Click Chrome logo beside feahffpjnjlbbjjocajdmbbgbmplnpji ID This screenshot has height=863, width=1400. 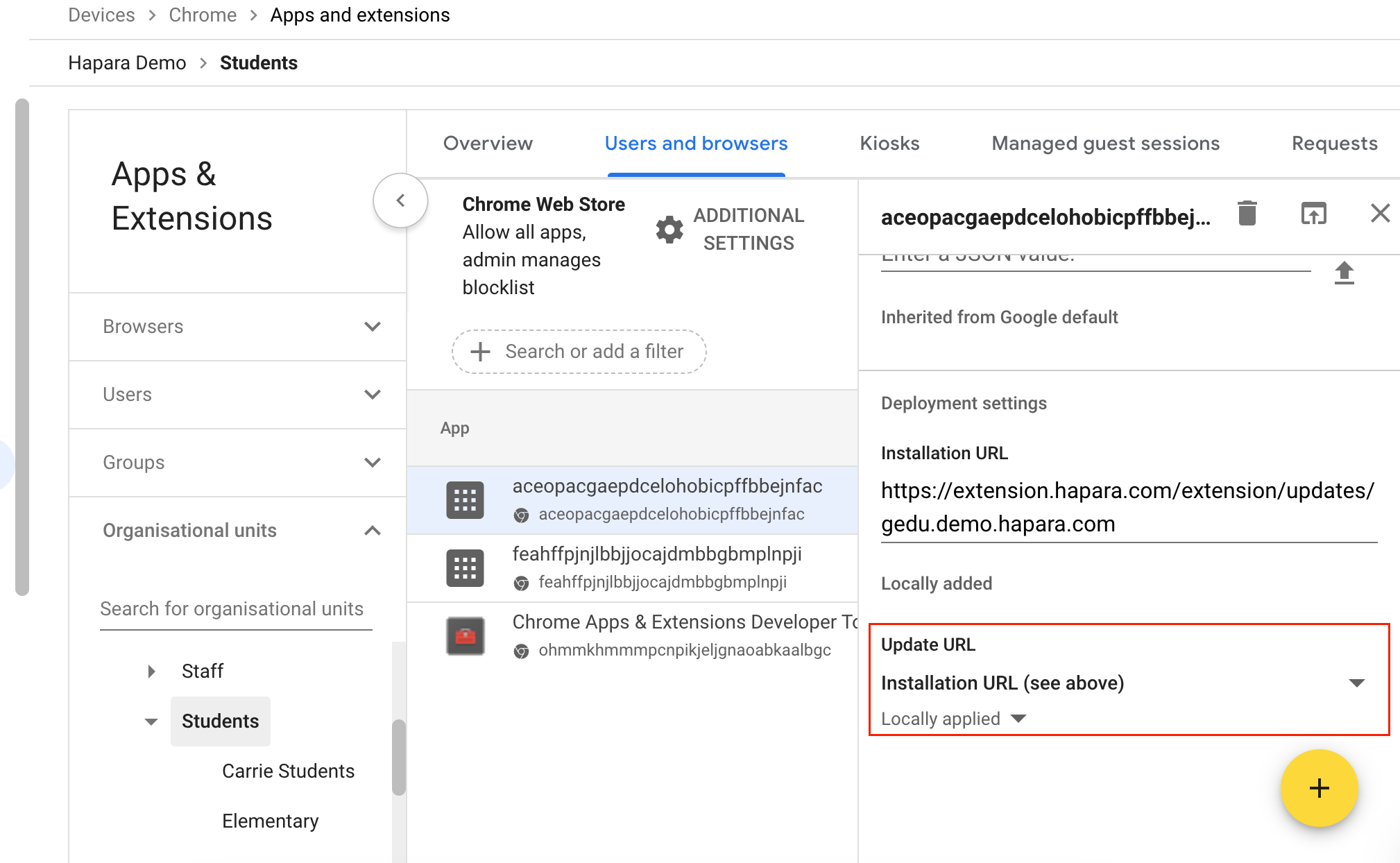521,583
